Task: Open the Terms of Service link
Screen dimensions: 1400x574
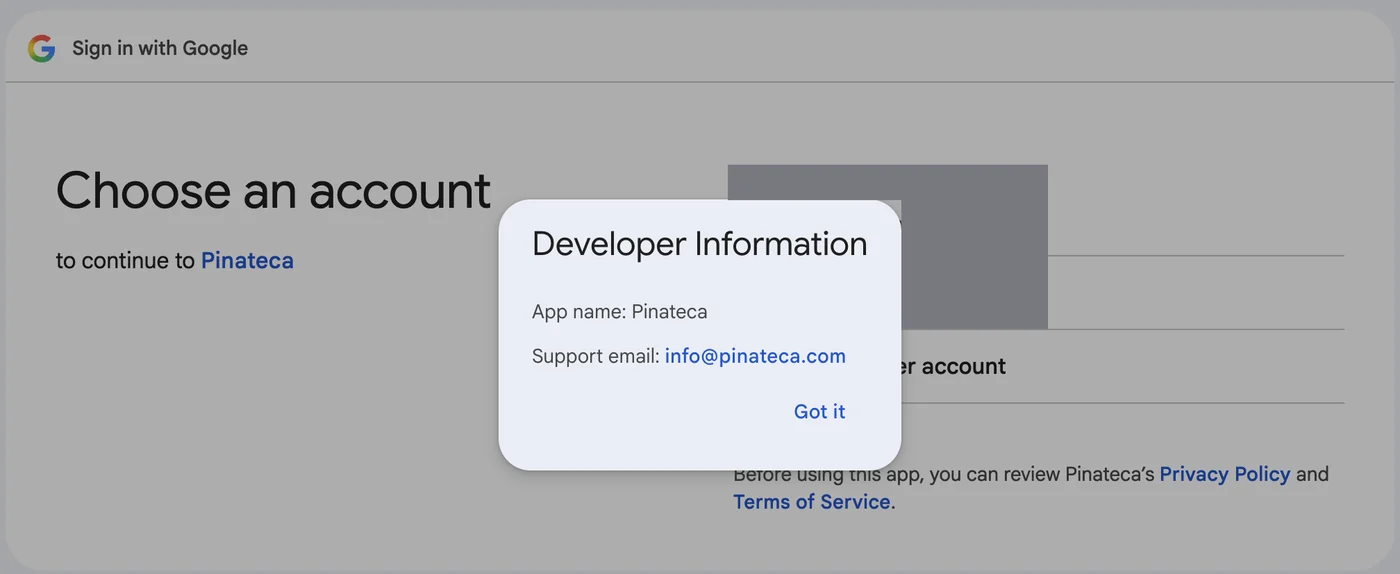Action: pos(812,502)
